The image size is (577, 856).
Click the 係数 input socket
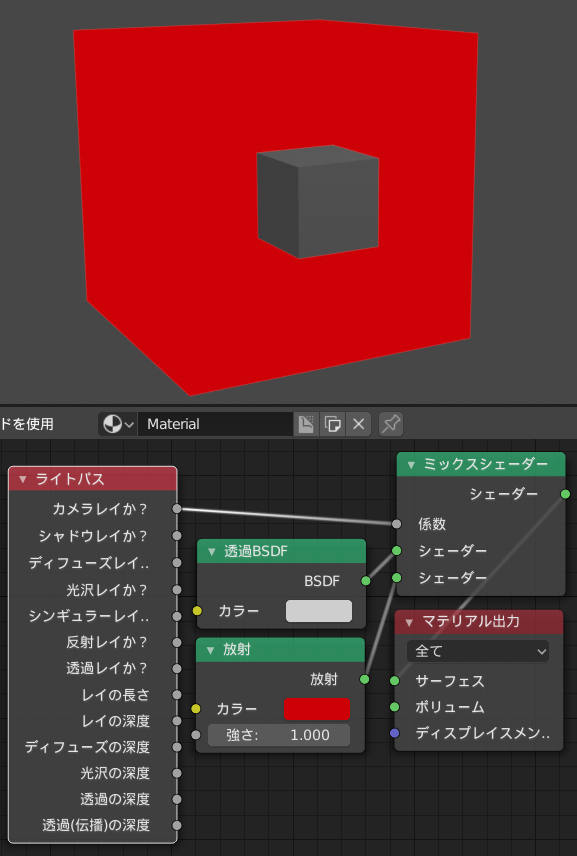(x=396, y=524)
